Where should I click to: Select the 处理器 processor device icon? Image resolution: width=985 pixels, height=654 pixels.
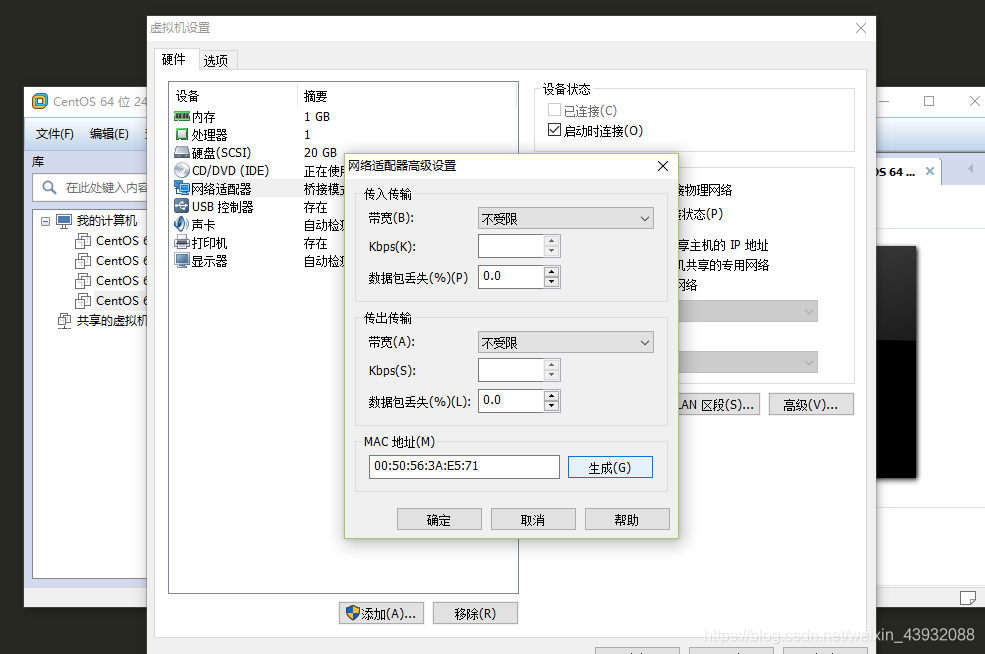coord(182,134)
